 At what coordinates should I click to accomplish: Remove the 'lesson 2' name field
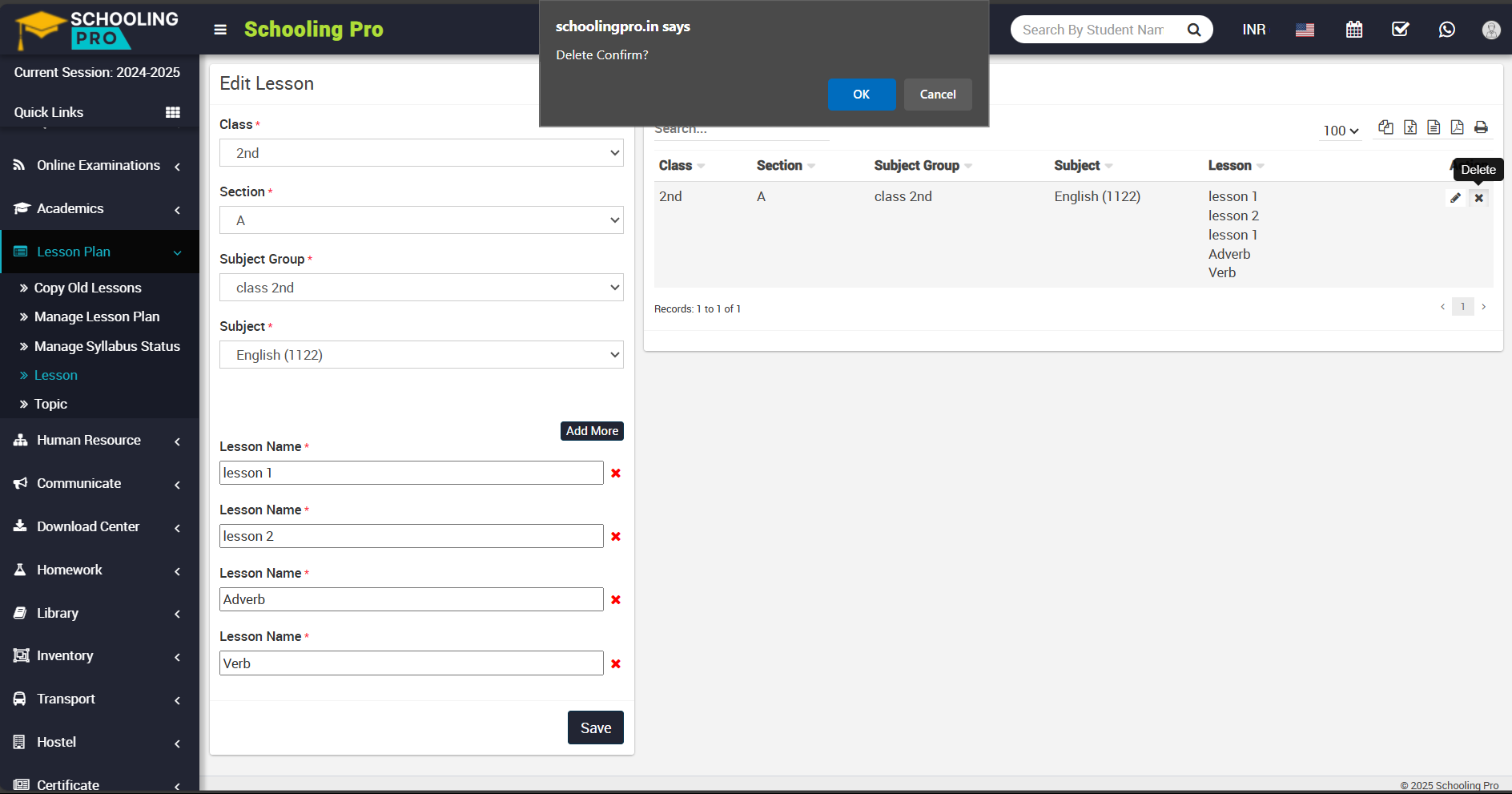(x=616, y=537)
